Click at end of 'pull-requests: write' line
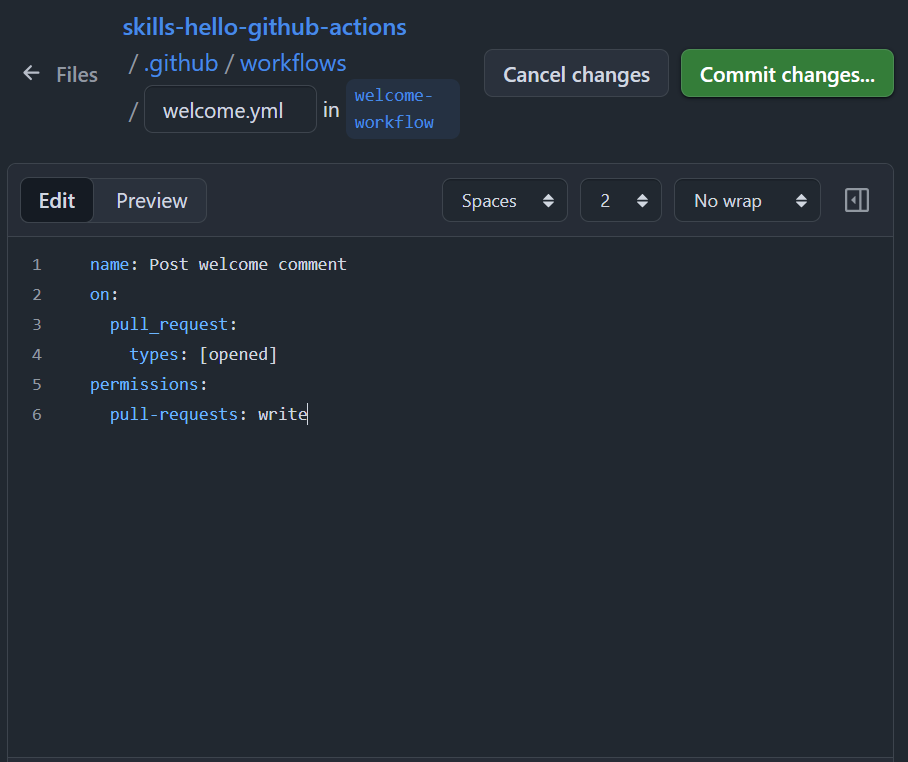Image resolution: width=908 pixels, height=762 pixels. pyautogui.click(x=308, y=414)
